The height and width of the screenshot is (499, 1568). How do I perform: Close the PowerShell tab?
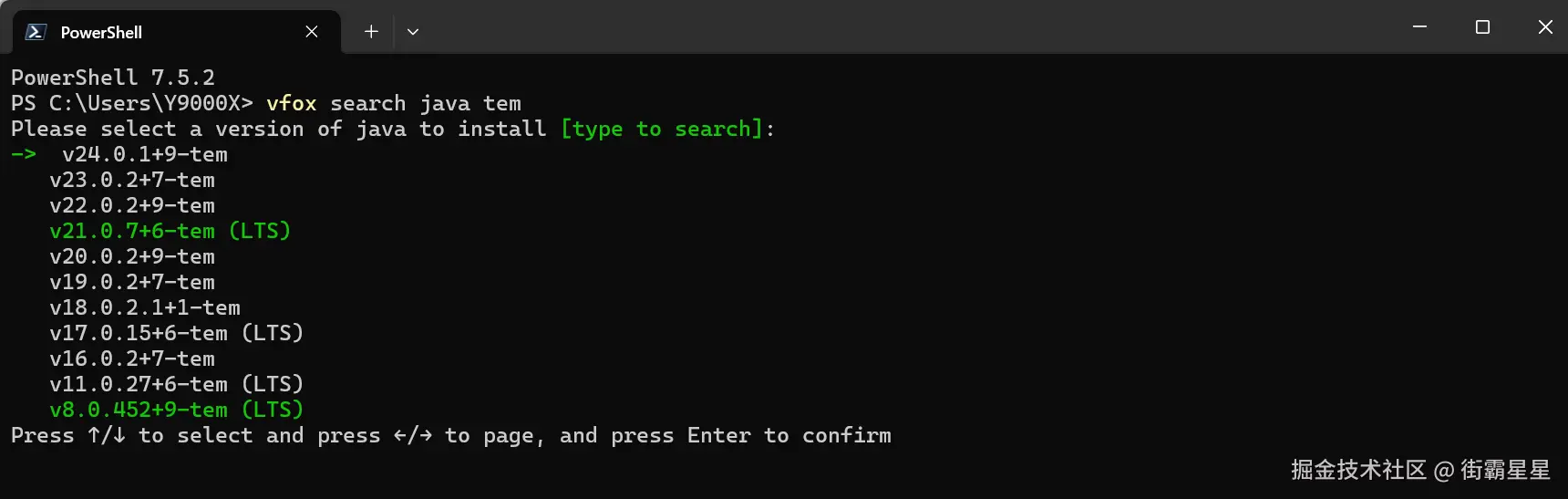click(312, 32)
